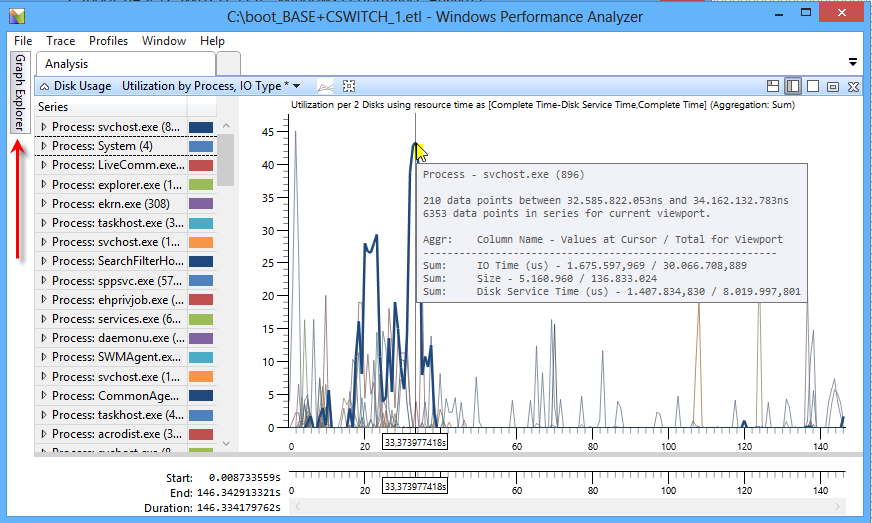Click the zoom-to-selection icon in Disk Usage header
The width and height of the screenshot is (872, 523).
(349, 86)
